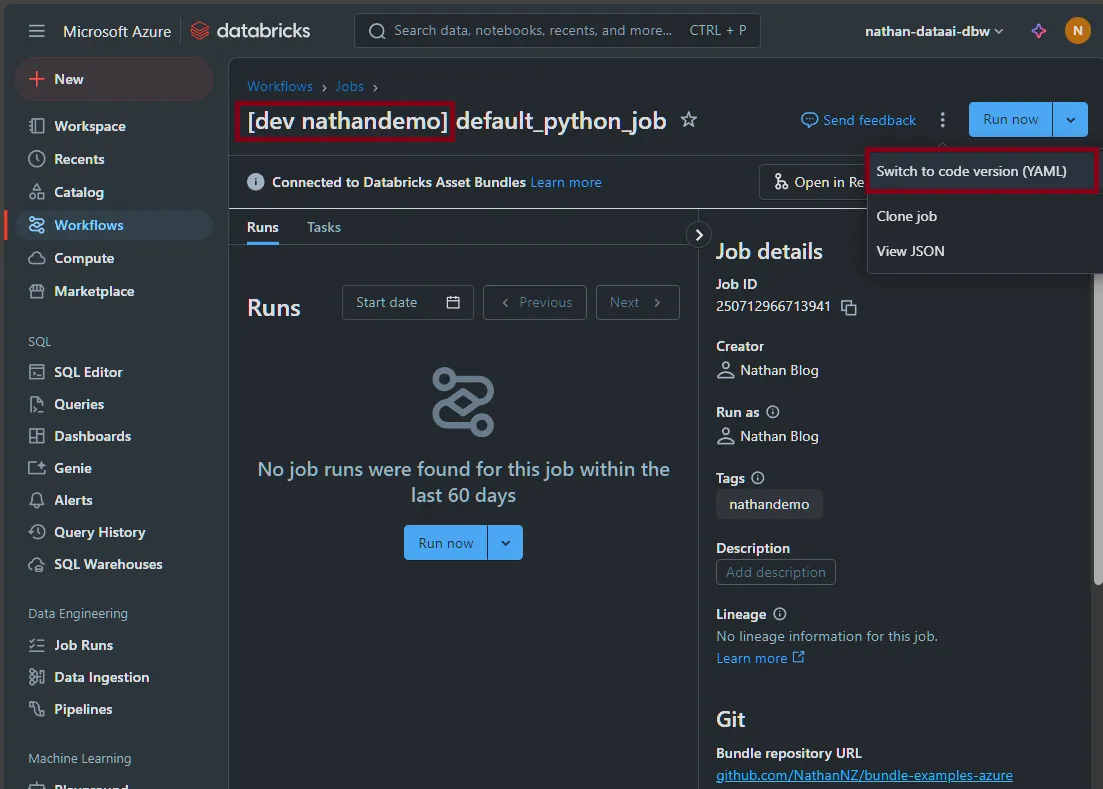The height and width of the screenshot is (789, 1103).
Task: Click the Run as info icon
Action: [773, 412]
